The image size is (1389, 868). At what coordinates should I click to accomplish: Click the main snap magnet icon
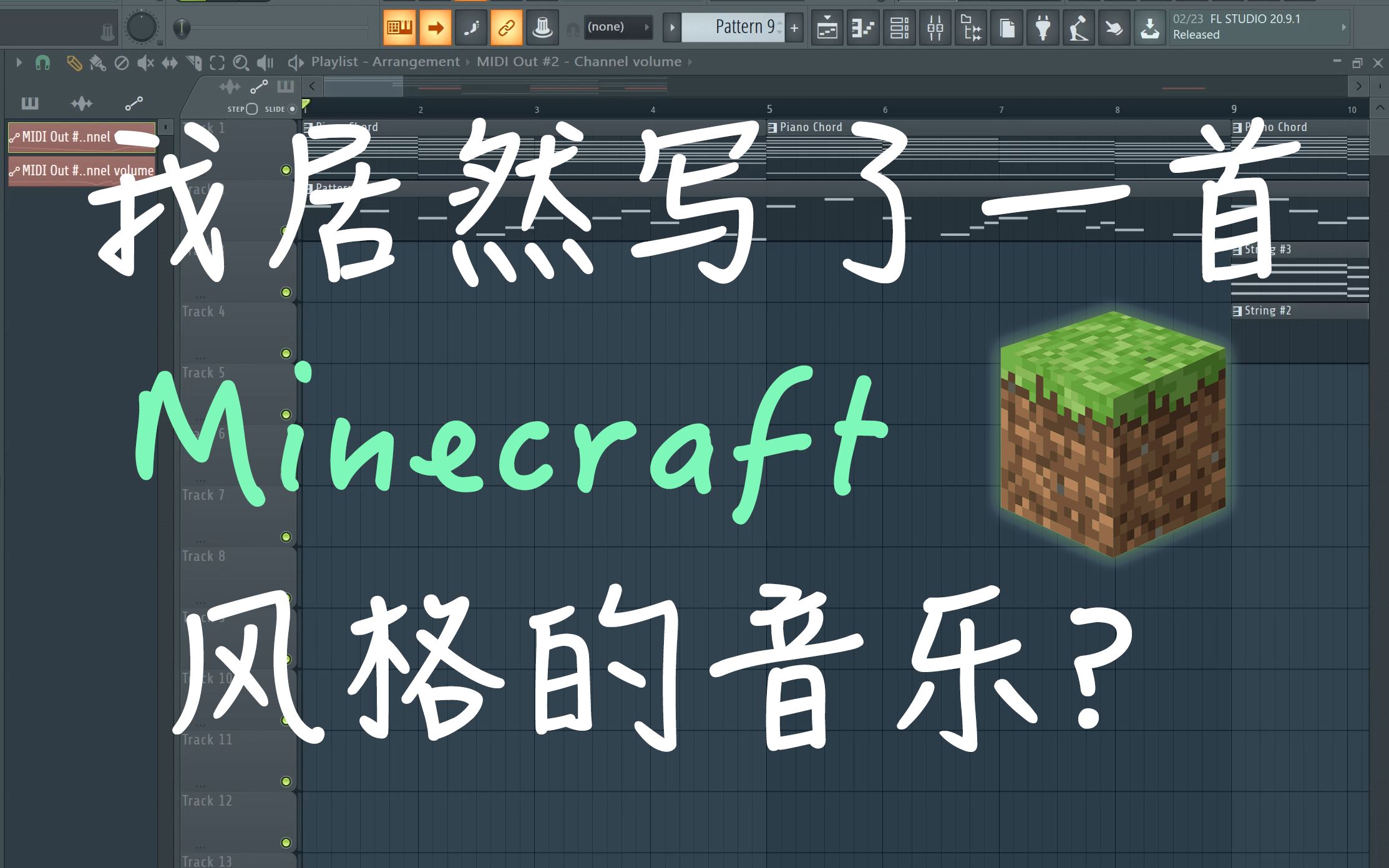572,29
